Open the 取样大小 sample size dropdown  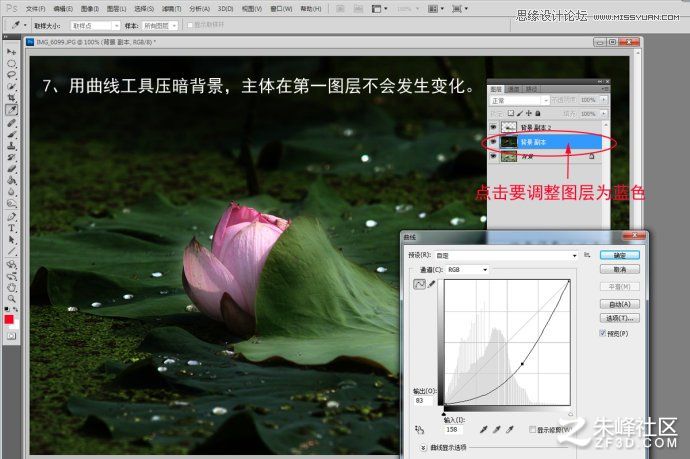pyautogui.click(x=95, y=26)
